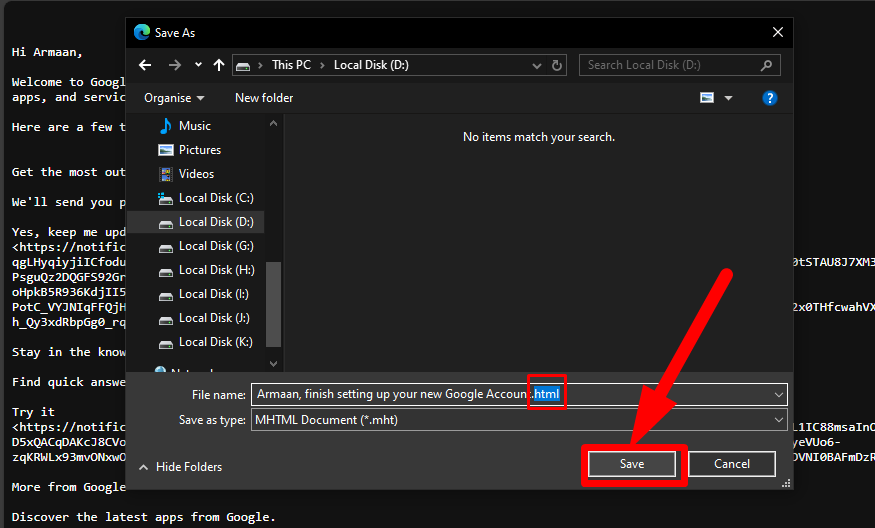Click the help question mark icon
The height and width of the screenshot is (528, 875).
click(770, 98)
